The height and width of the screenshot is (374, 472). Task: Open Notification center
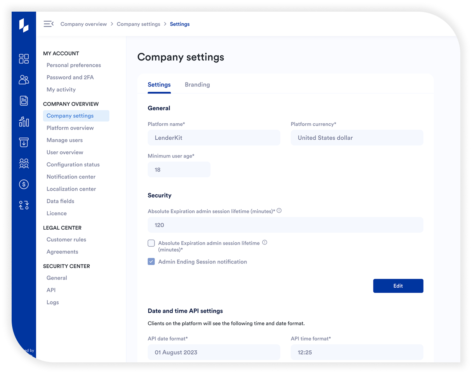pyautogui.click(x=71, y=177)
